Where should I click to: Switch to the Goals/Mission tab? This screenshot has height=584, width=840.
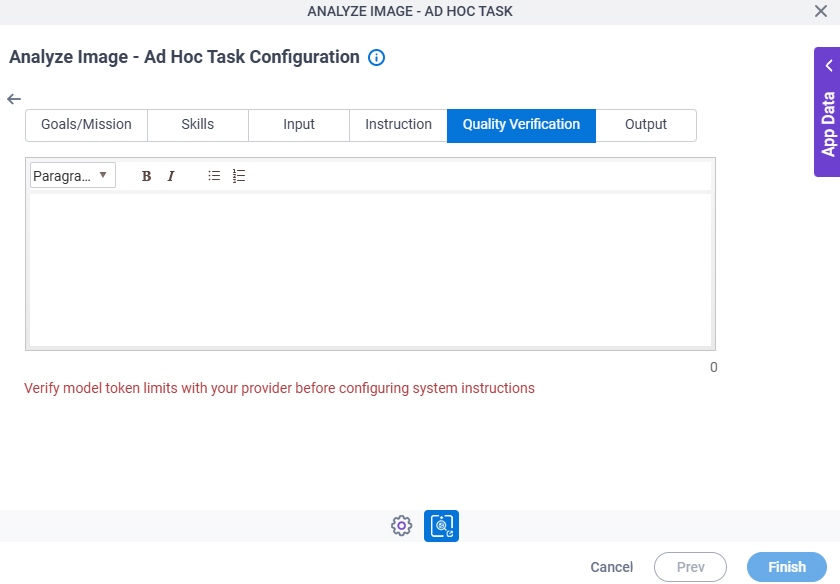point(86,125)
